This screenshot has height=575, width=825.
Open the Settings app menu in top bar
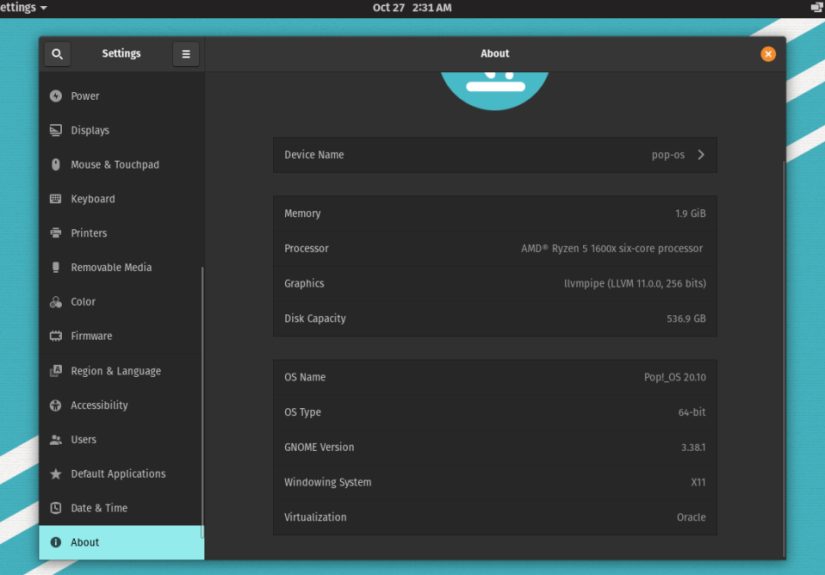pyautogui.click(x=23, y=7)
